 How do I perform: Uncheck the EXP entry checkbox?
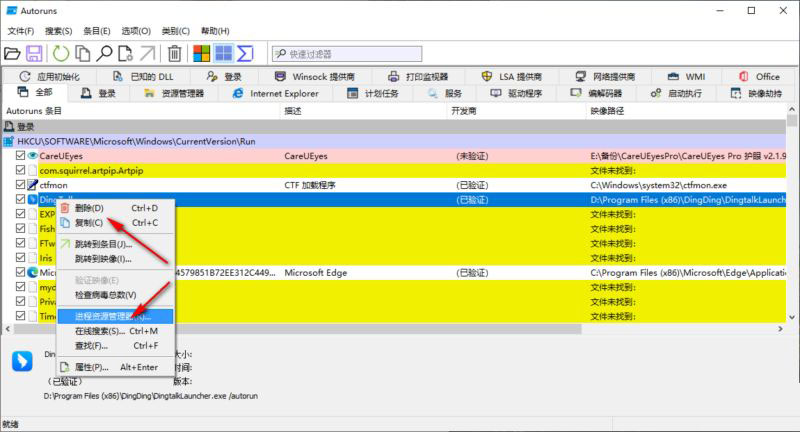pyautogui.click(x=20, y=214)
